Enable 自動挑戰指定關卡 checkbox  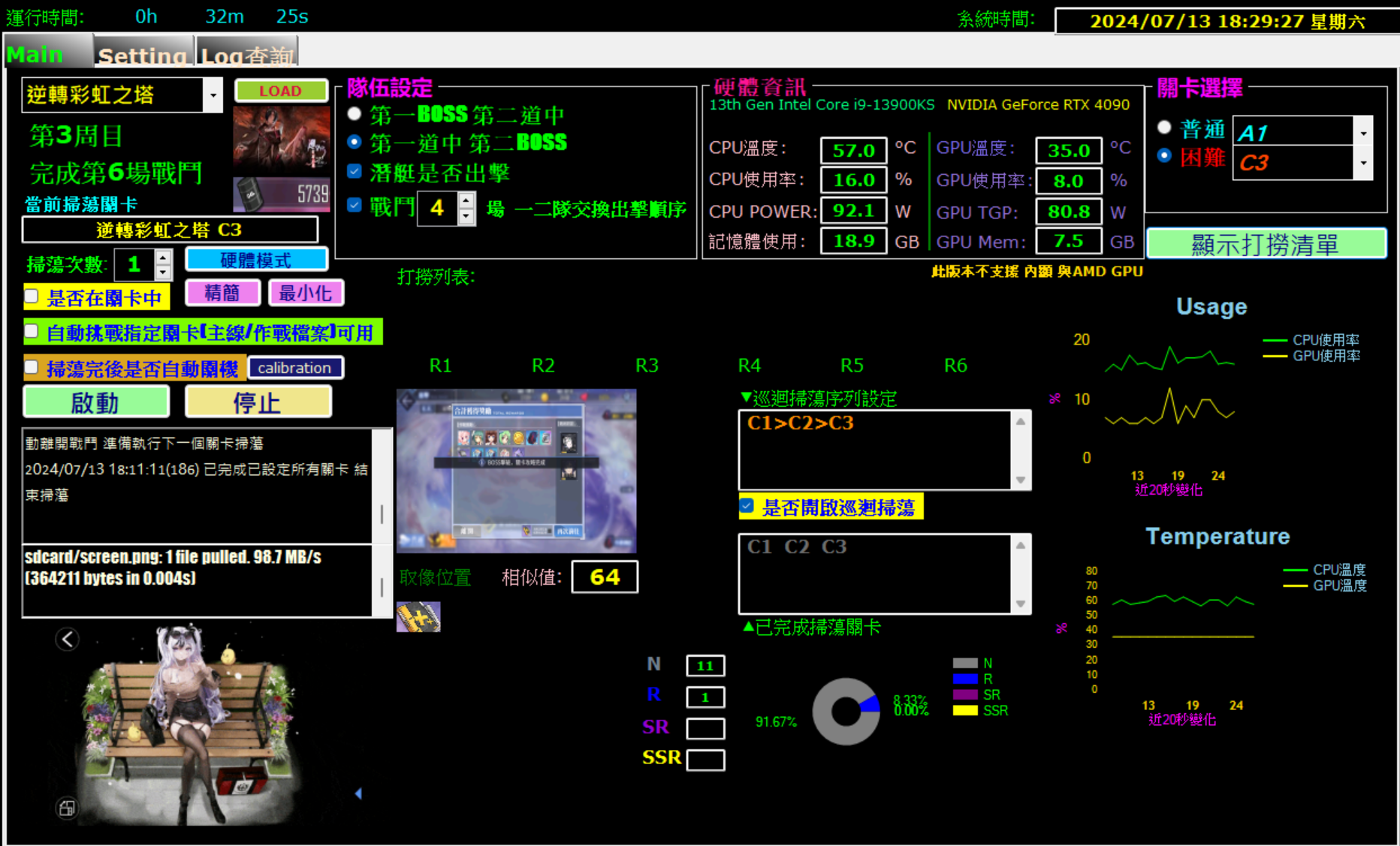click(x=32, y=331)
